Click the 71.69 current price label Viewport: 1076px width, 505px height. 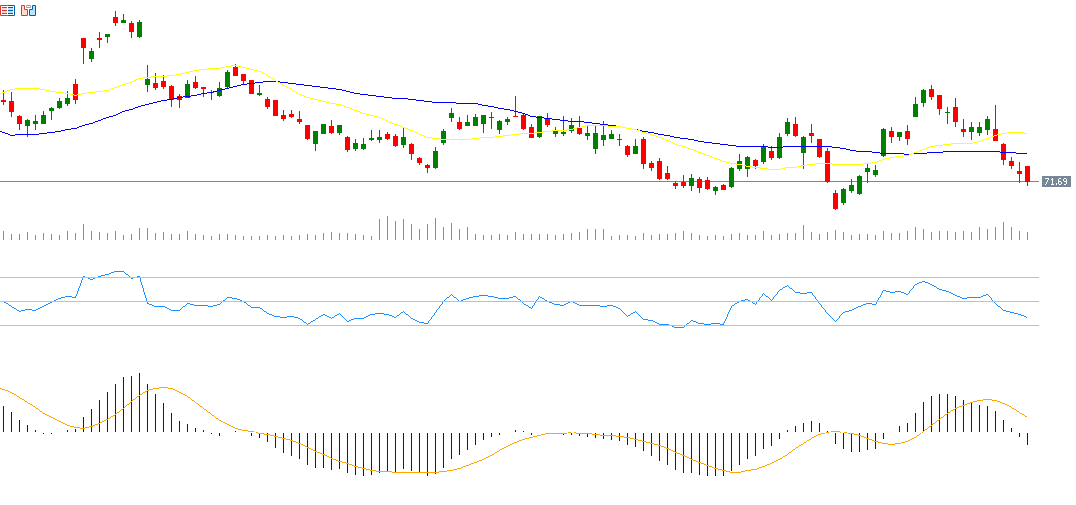pos(1055,182)
